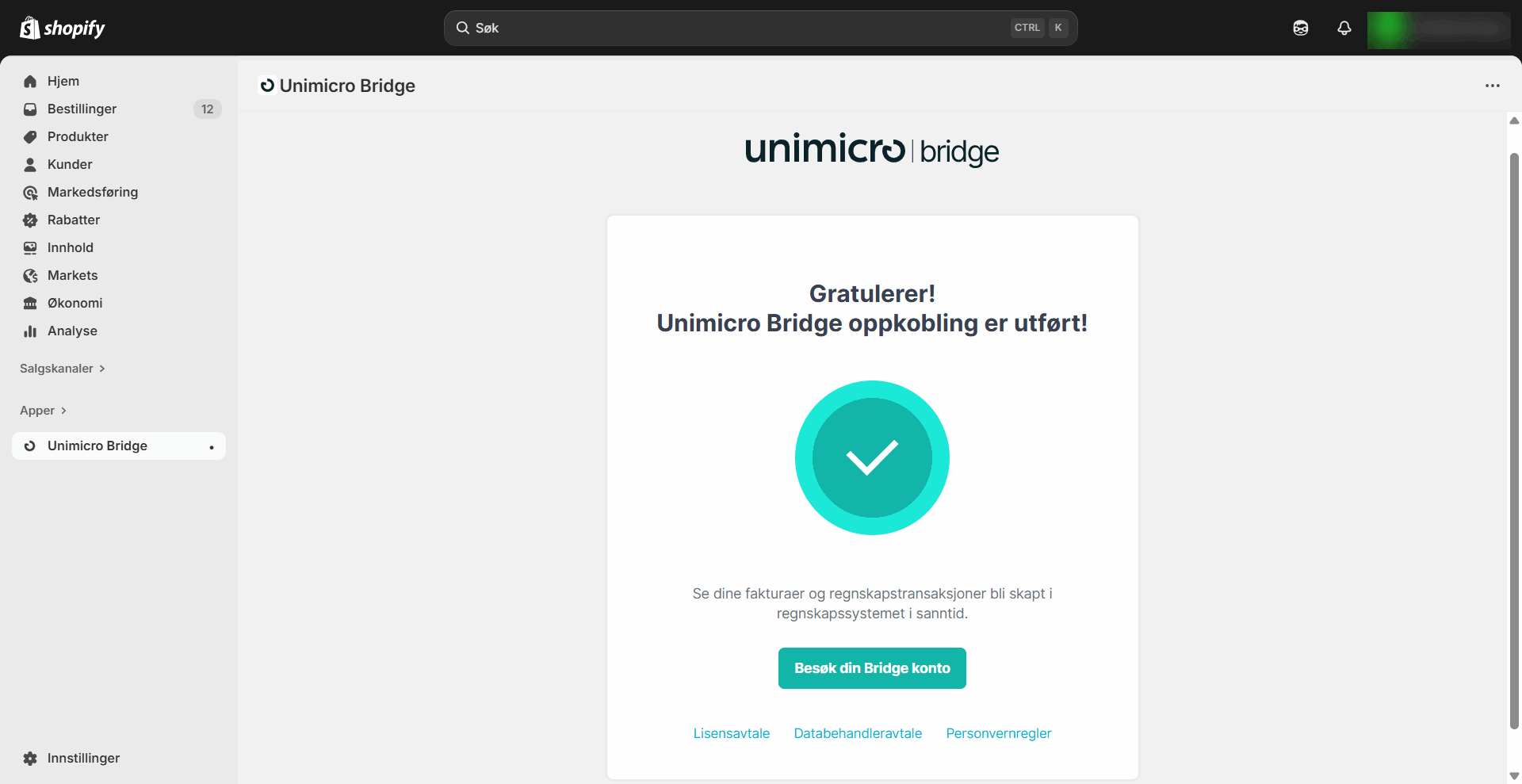1522x784 pixels.
Task: Select Unimicro Bridge under Apper
Action: coord(97,446)
